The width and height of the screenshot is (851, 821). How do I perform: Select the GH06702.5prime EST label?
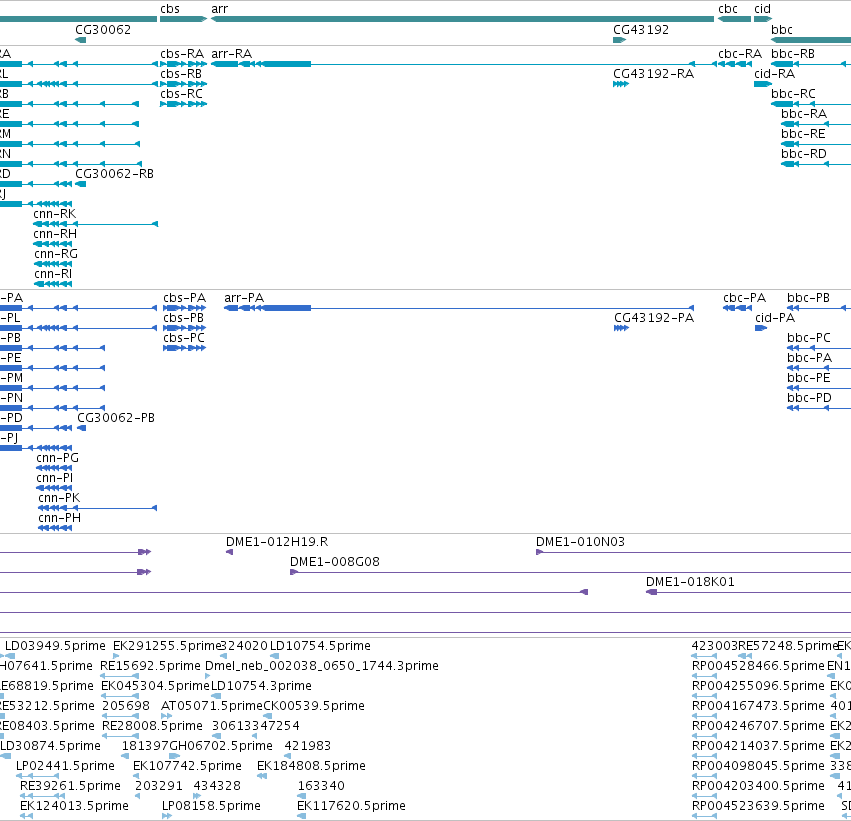[x=221, y=746]
